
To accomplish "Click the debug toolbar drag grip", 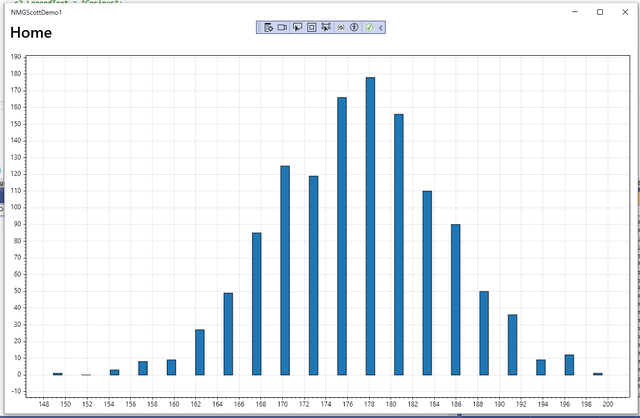I will [260, 27].
